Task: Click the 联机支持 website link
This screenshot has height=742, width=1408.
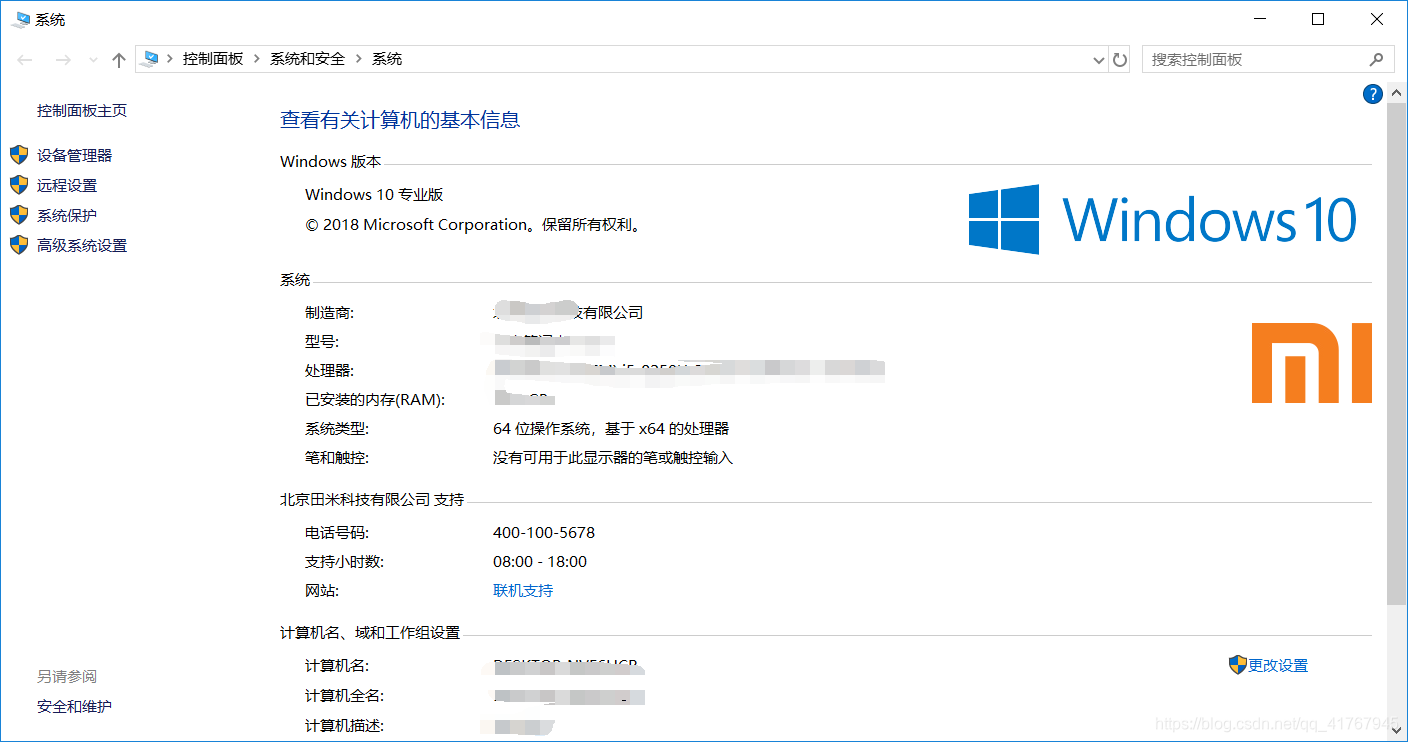Action: coord(523,591)
